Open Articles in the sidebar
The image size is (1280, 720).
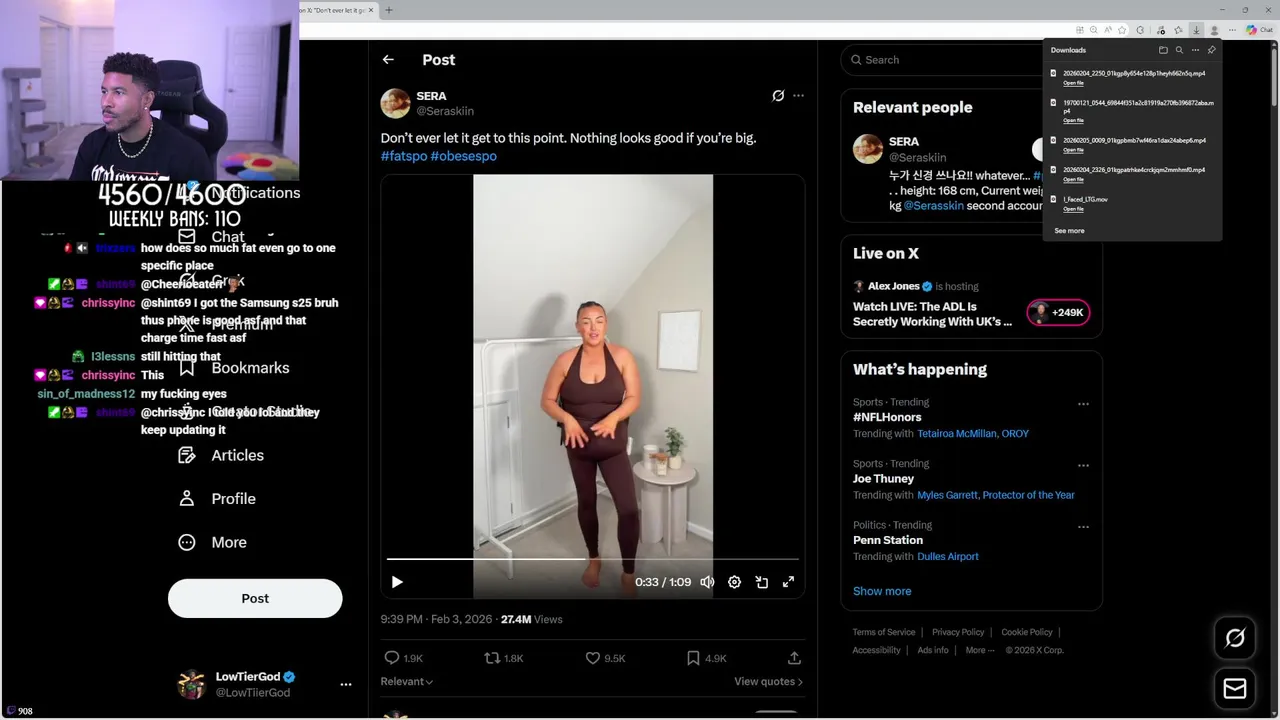tap(222, 455)
